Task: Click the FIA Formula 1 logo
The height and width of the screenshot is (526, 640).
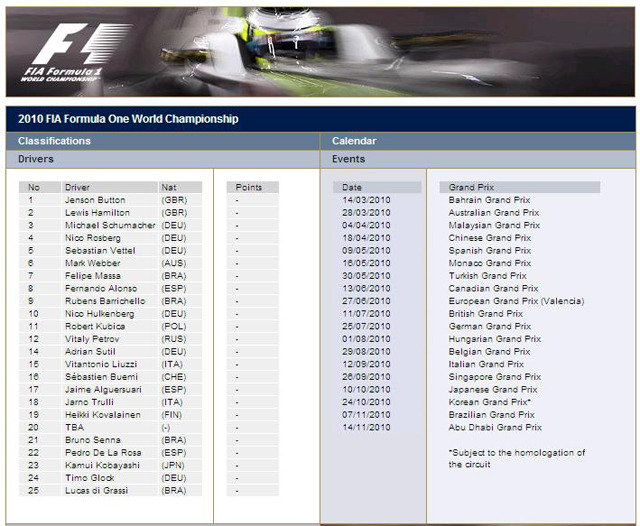Action: [76, 52]
